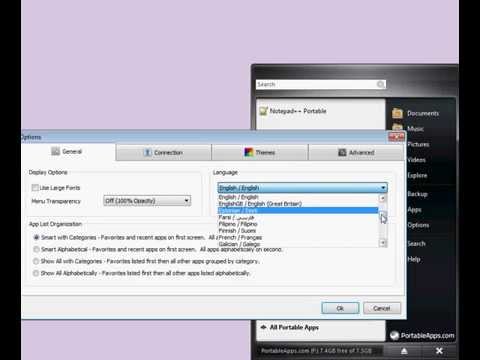Click Explore in PortableApps menu
480x360 pixels.
417,175
